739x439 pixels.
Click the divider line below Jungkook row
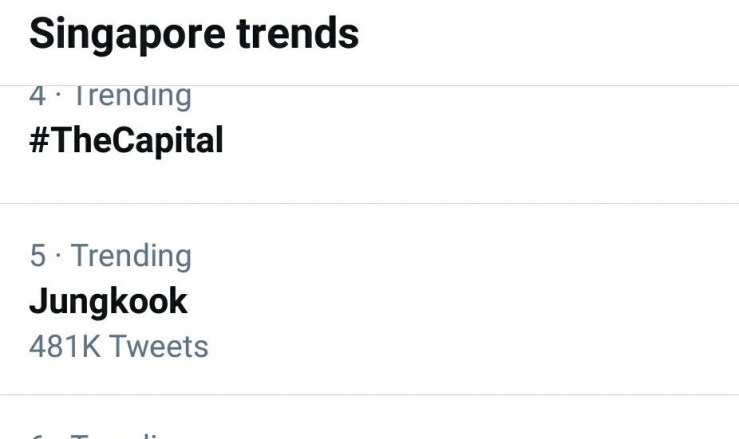[369, 394]
